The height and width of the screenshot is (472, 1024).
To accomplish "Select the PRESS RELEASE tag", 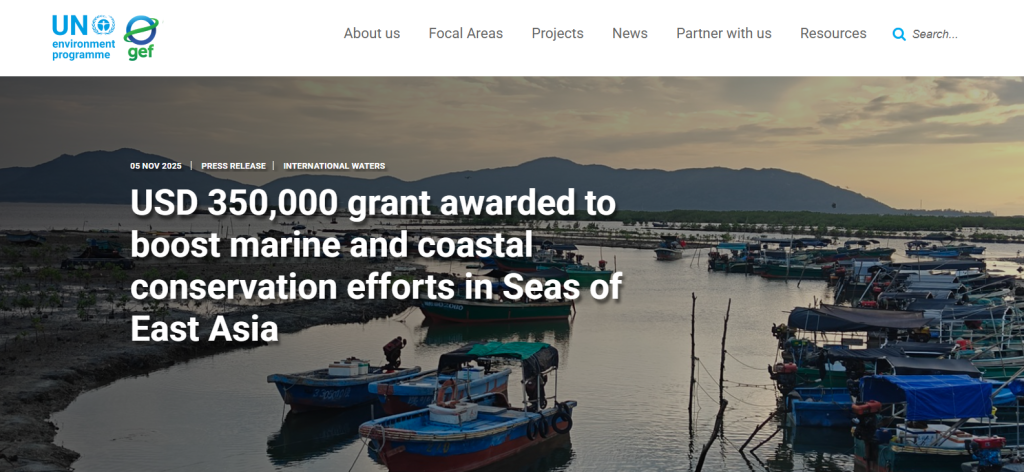I will point(233,166).
